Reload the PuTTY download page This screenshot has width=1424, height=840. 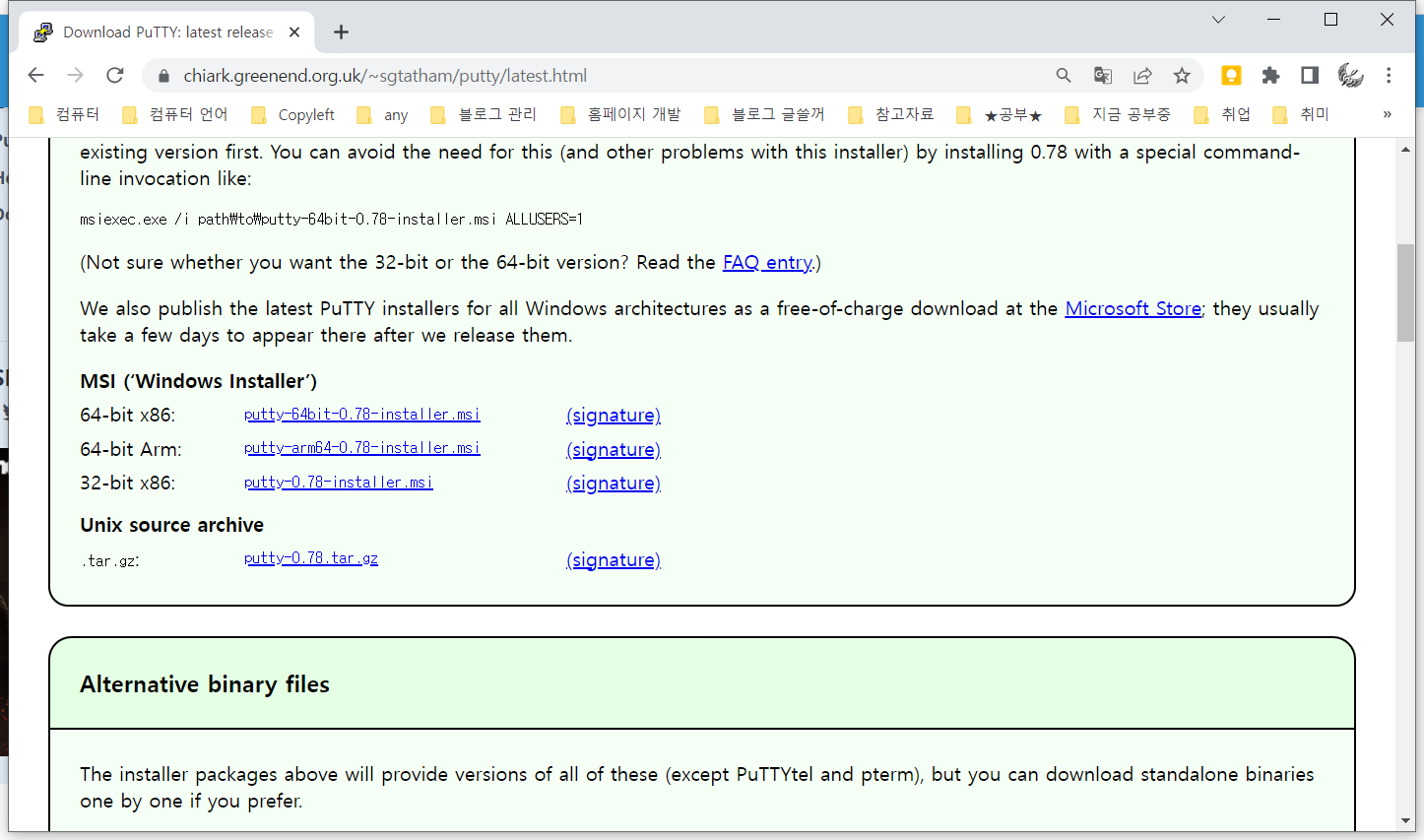pyautogui.click(x=115, y=76)
